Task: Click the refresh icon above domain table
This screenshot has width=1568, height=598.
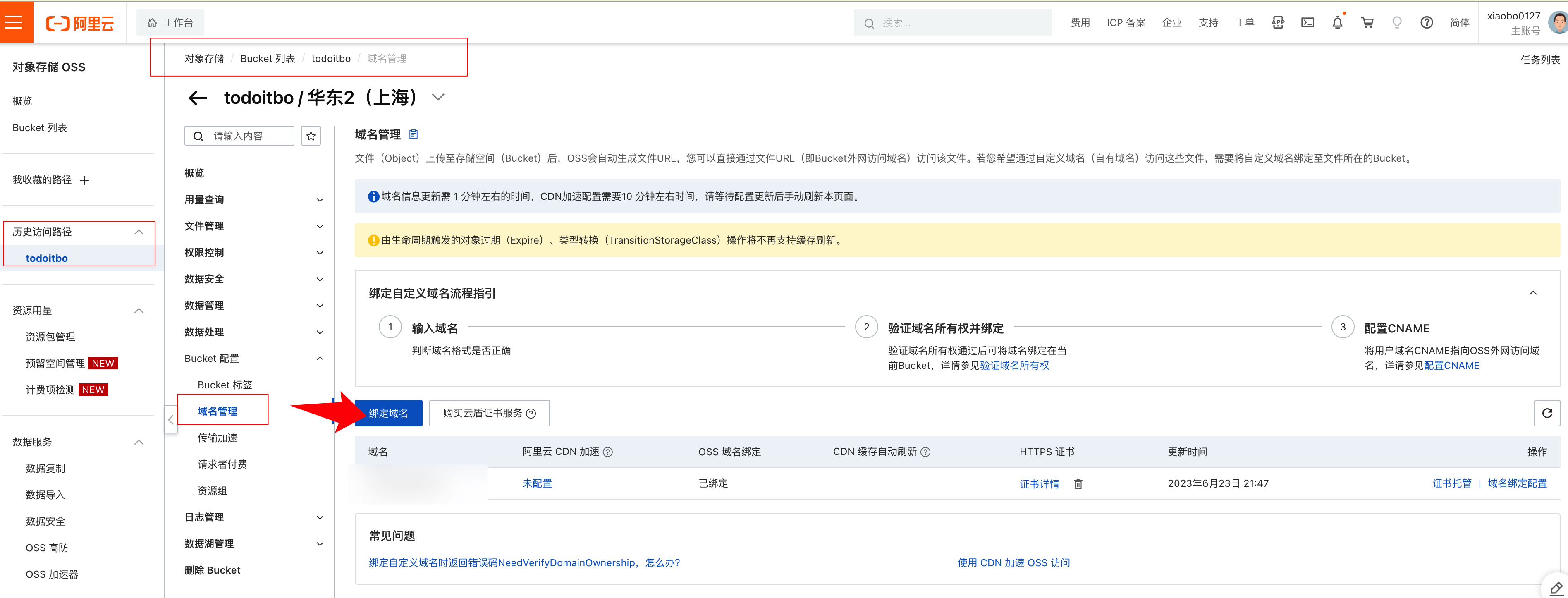Action: point(1546,414)
